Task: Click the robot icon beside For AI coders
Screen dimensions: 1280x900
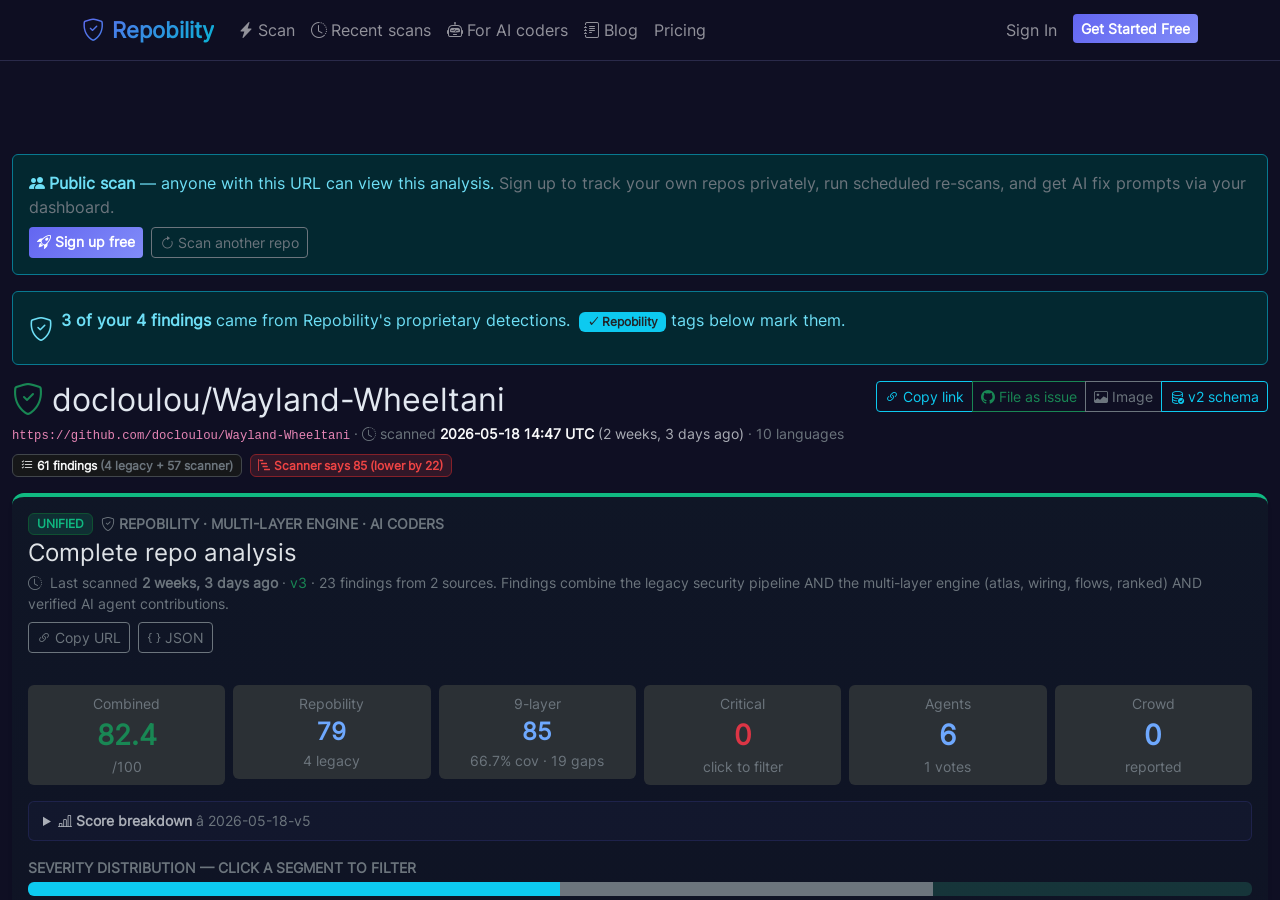Action: tap(455, 30)
